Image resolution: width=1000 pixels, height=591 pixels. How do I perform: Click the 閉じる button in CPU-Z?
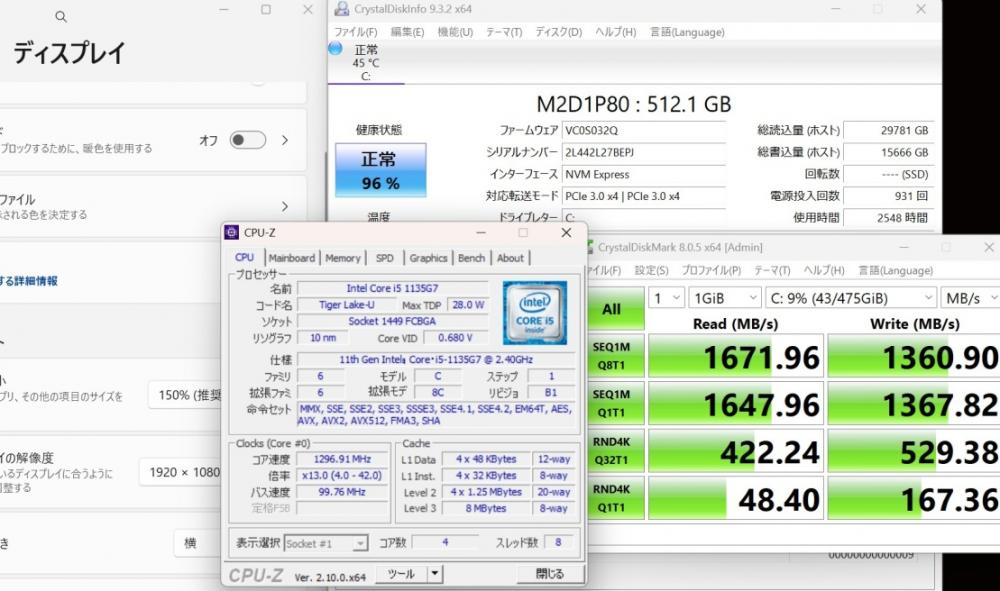point(549,574)
